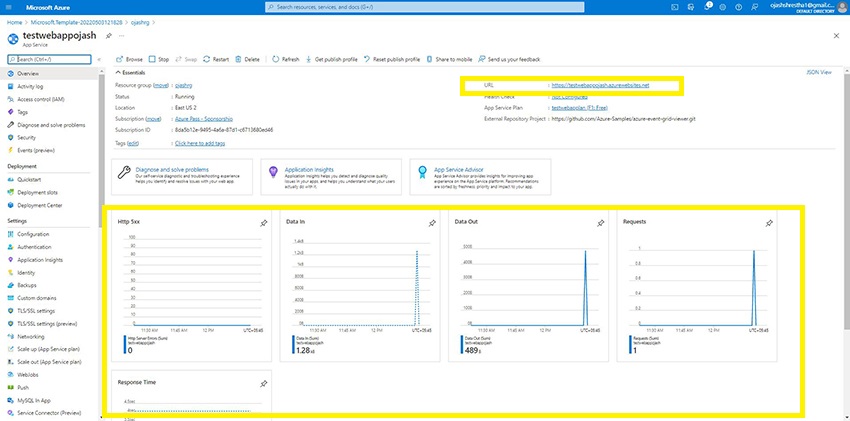
Task: Focus the sidebar Search (Ctrl+/) box
Action: pyautogui.click(x=49, y=60)
